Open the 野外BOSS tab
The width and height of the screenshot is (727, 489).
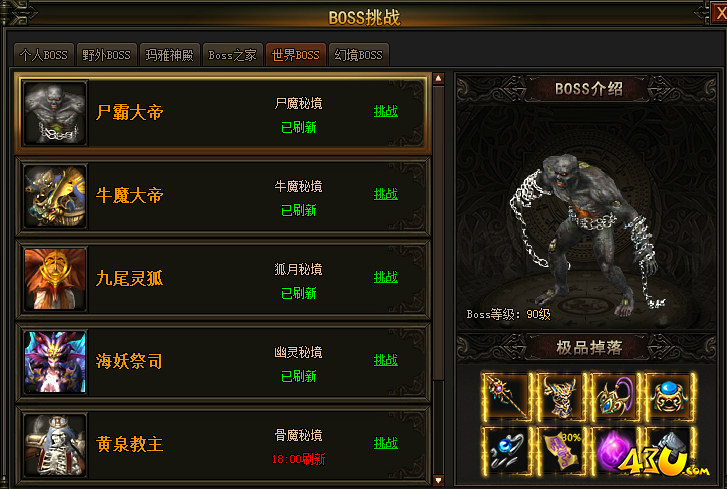tap(107, 55)
